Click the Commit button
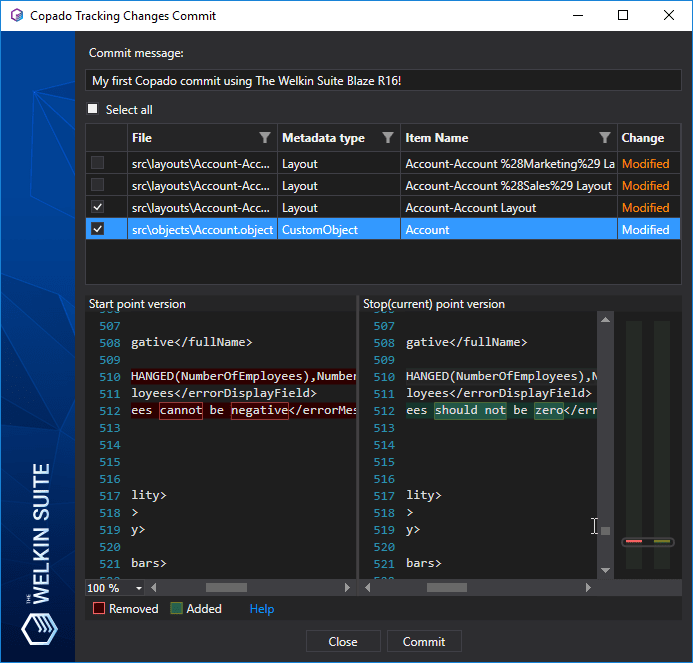The height and width of the screenshot is (663, 693). tap(424, 641)
